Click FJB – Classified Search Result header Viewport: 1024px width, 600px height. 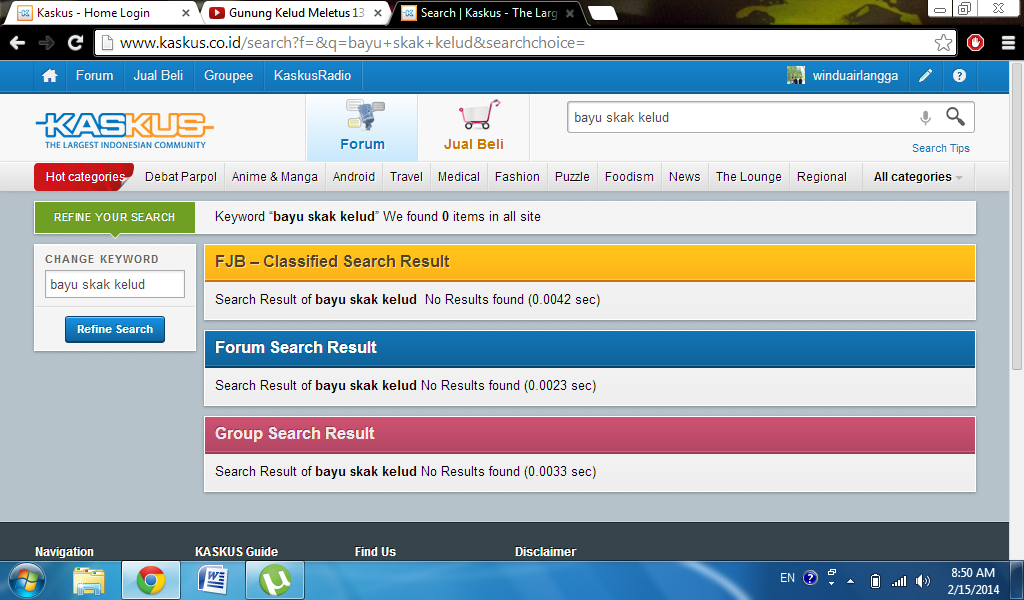(590, 262)
